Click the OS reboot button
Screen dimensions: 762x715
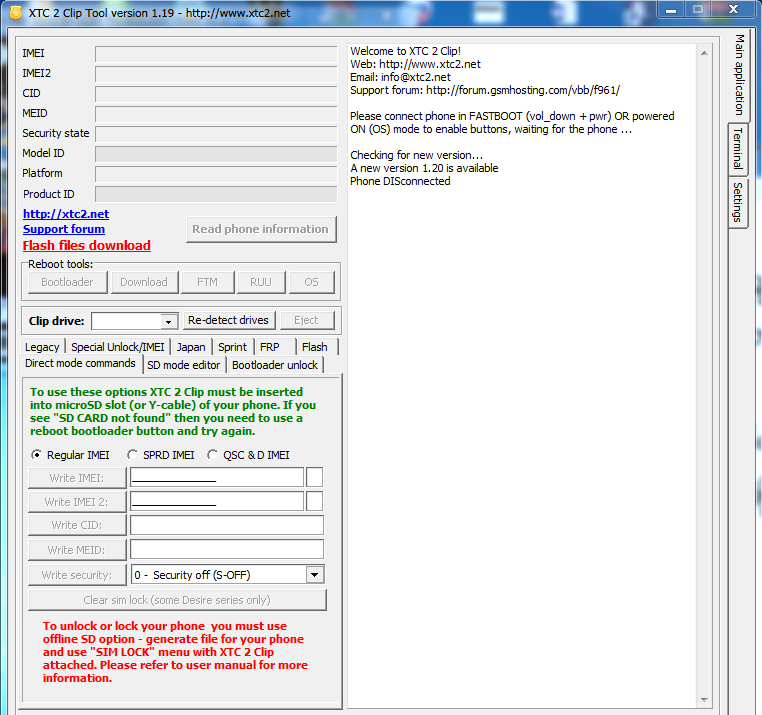pos(312,282)
